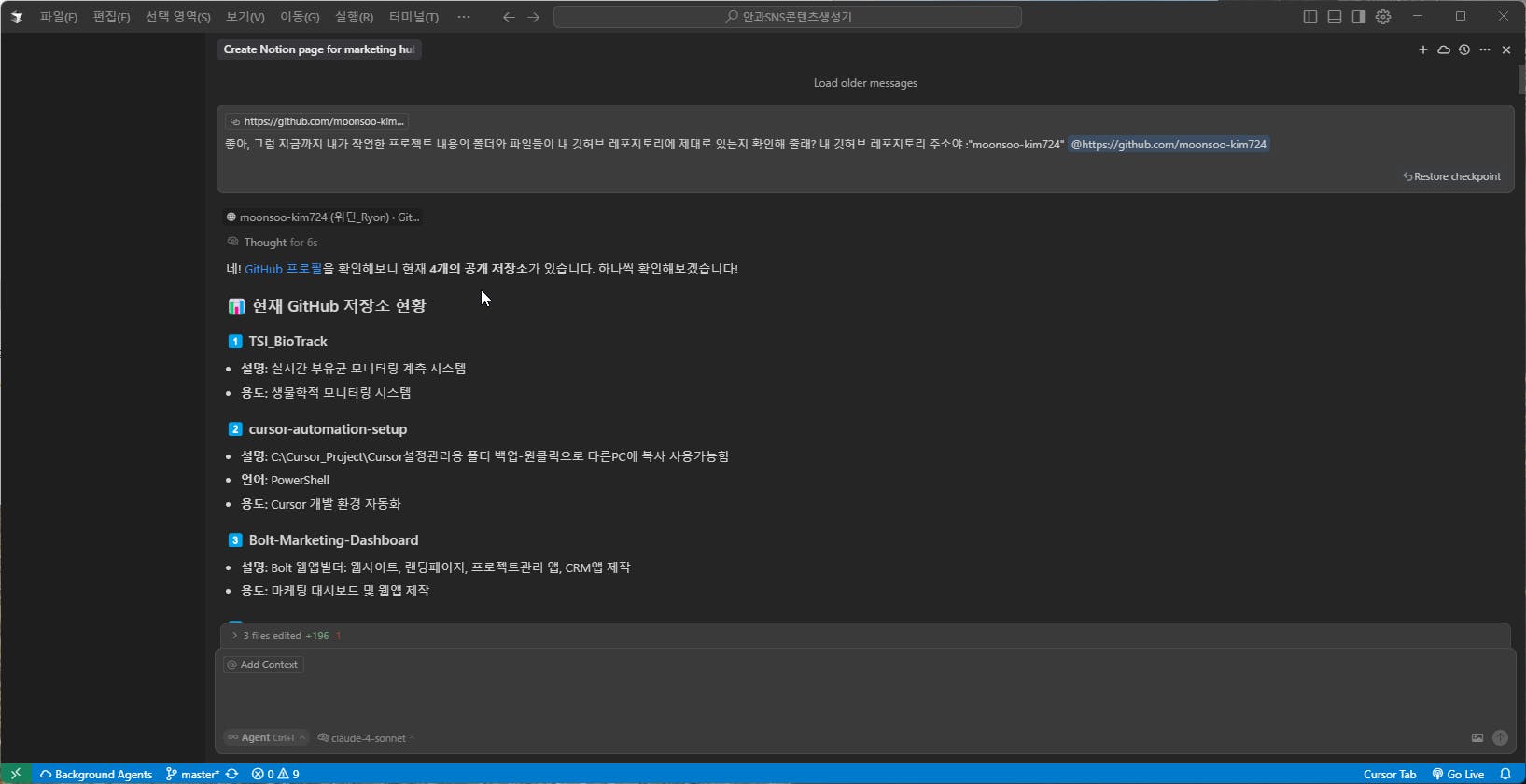Image resolution: width=1526 pixels, height=784 pixels.
Task: Click Go Live in status bar
Action: point(1458,774)
